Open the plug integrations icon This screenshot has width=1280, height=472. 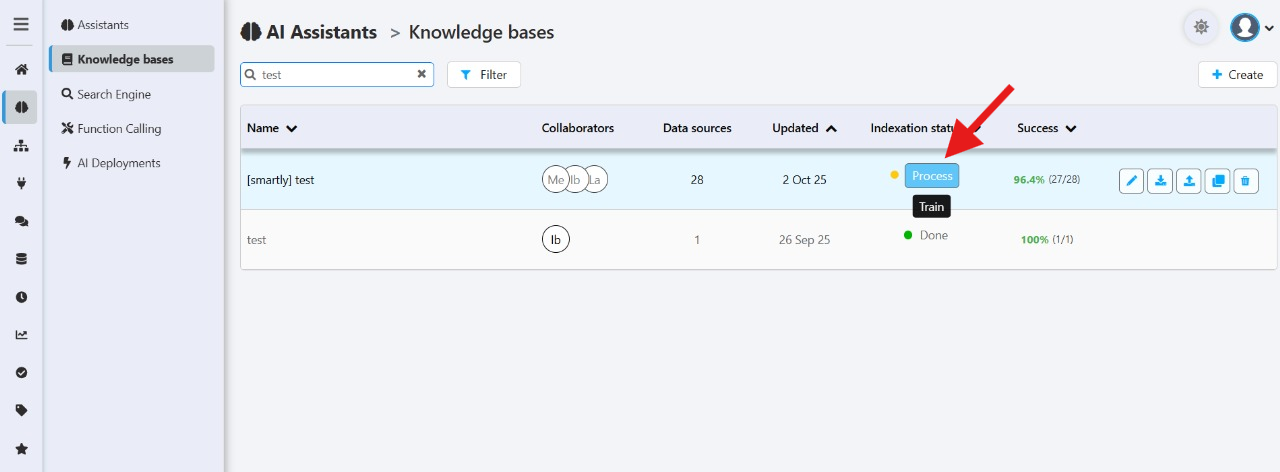pyautogui.click(x=21, y=183)
